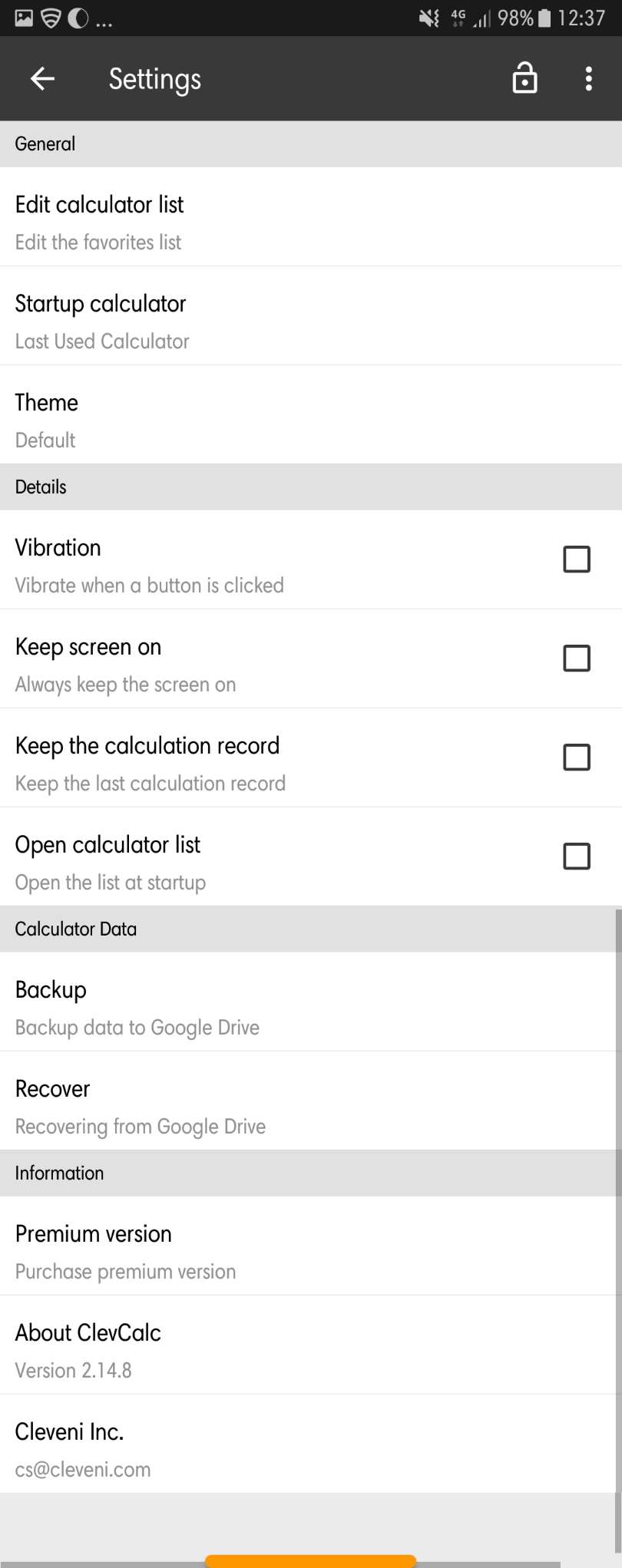Tap the crescent-moon status bar icon
This screenshot has height=1568, width=622.
click(78, 18)
